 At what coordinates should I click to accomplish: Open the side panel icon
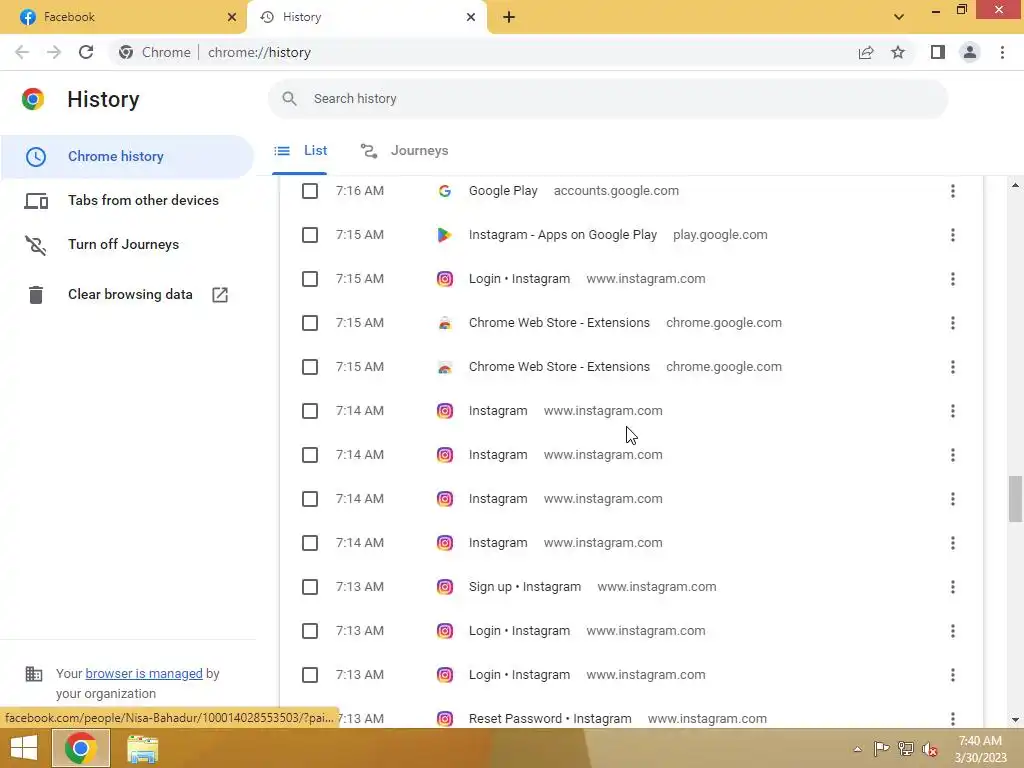click(938, 52)
